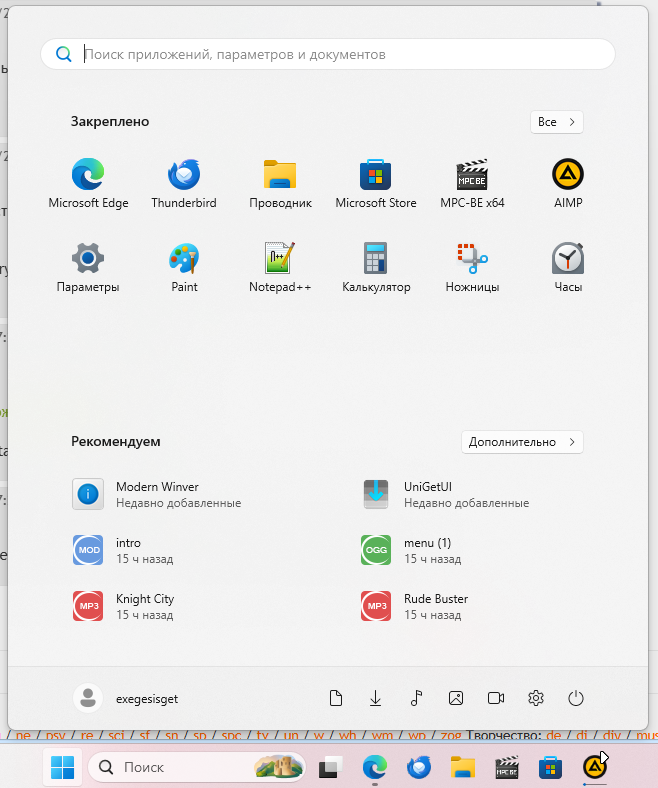The height and width of the screenshot is (788, 658).
Task: Launch Thunderbird from pinned apps
Action: pos(184,183)
